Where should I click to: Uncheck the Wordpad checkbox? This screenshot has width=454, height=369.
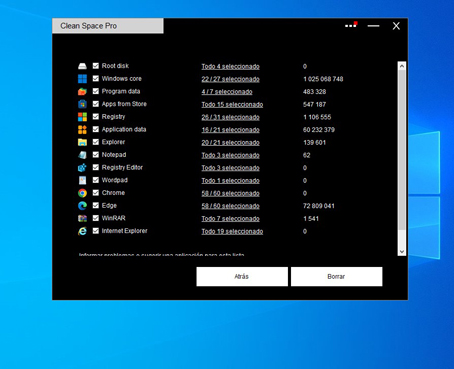(x=96, y=180)
